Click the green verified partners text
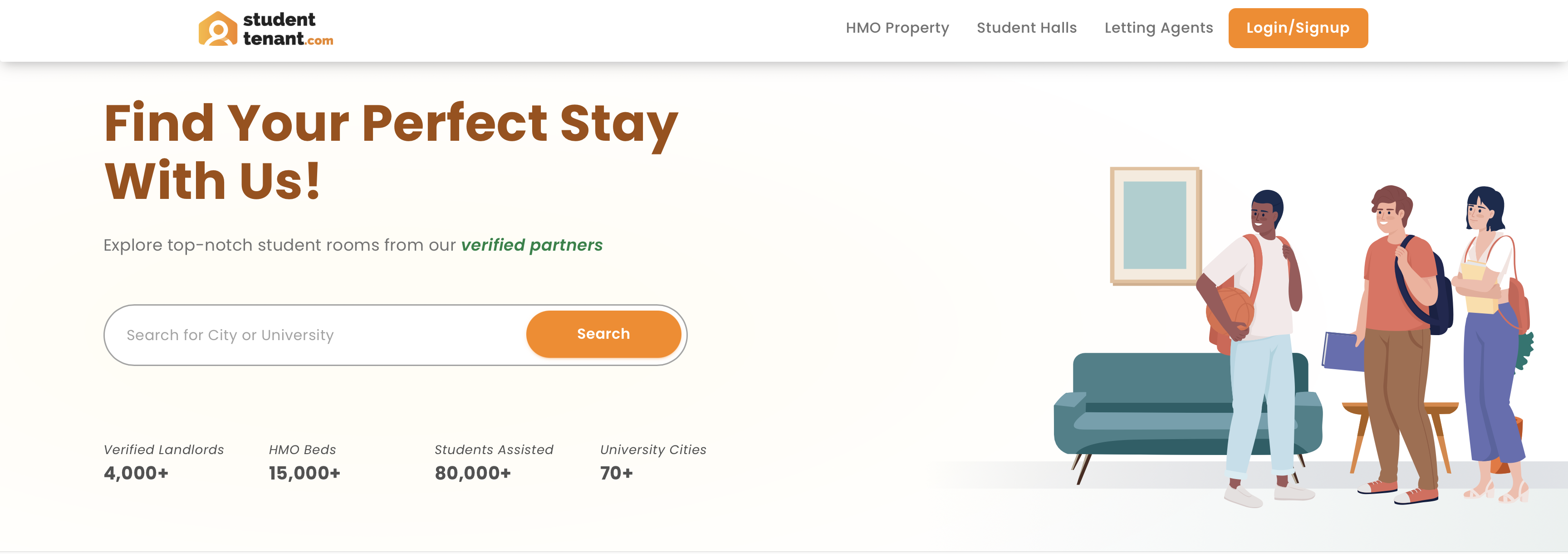Screen dimensions: 1568x554 point(531,245)
